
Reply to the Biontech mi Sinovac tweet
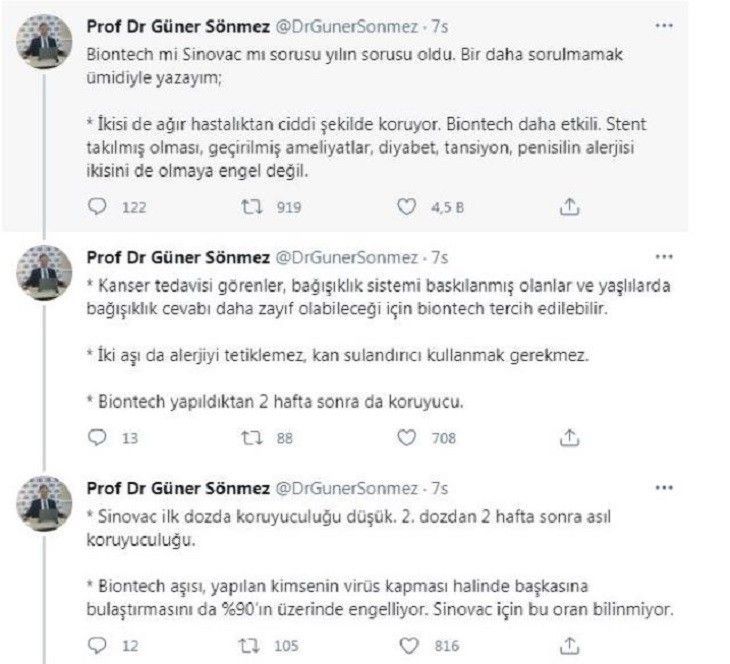click(x=97, y=208)
